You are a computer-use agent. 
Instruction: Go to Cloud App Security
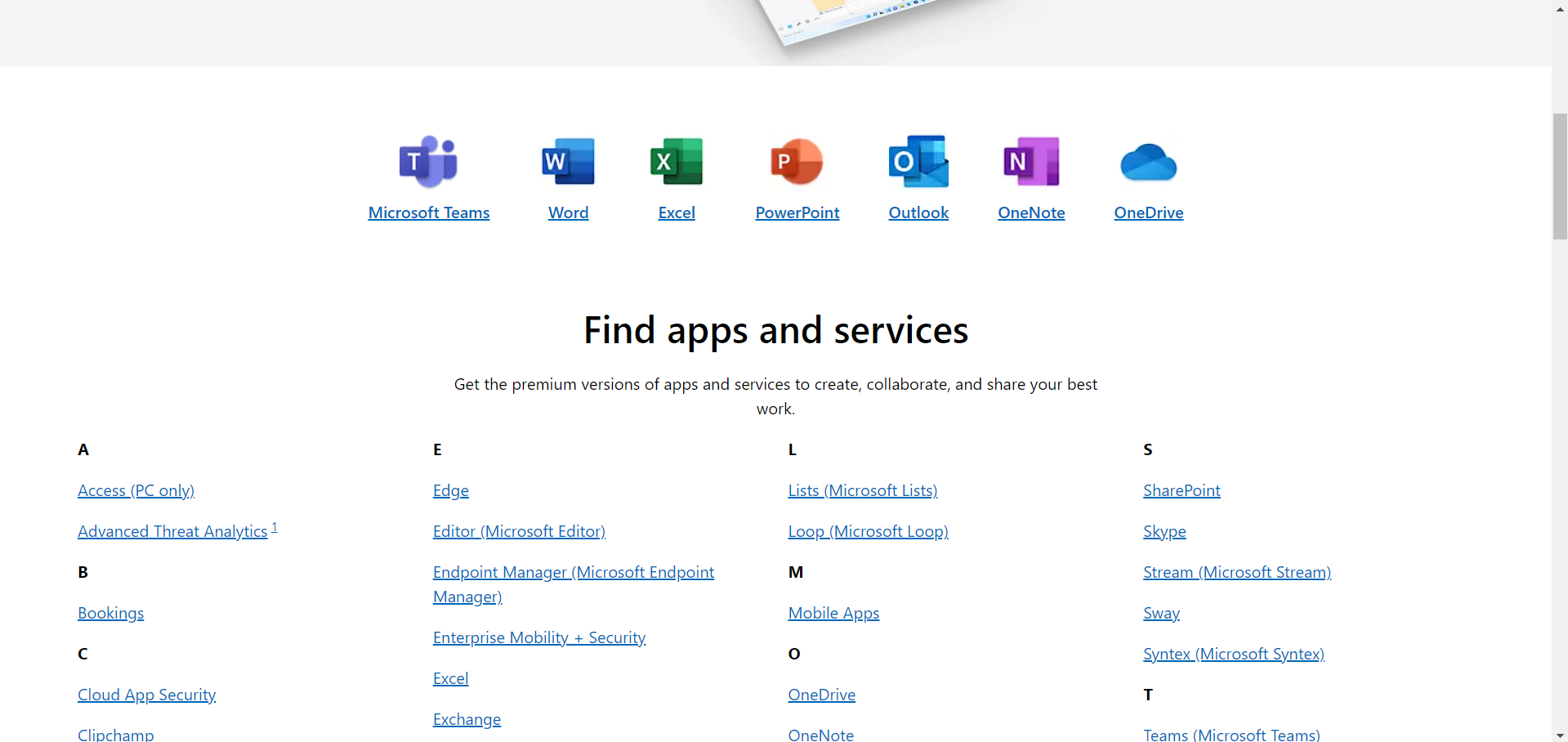146,695
